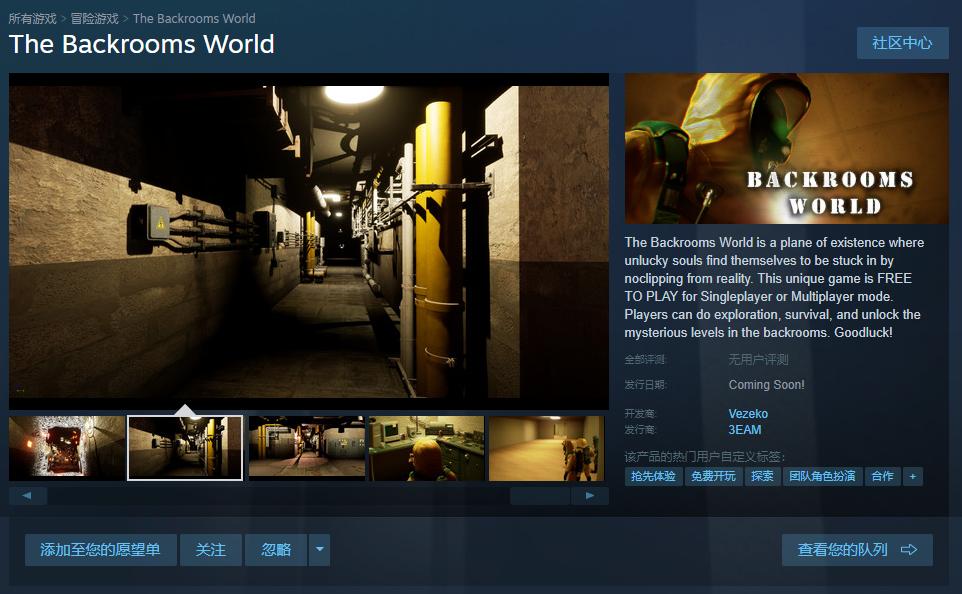Click the 无用户评测 review summary text

pyautogui.click(x=758, y=360)
